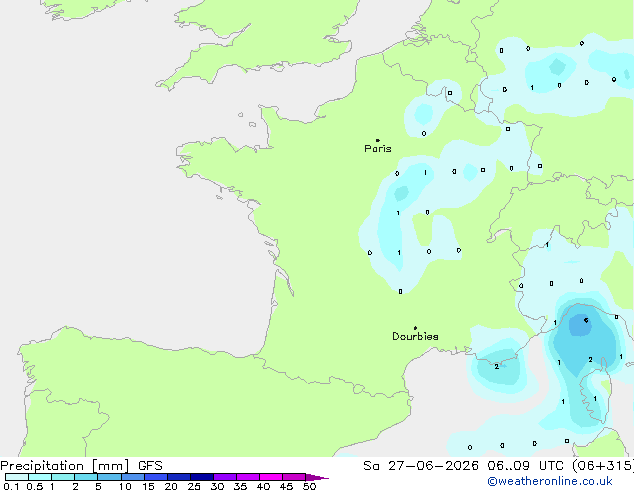Click the Paris city label

(x=378, y=148)
